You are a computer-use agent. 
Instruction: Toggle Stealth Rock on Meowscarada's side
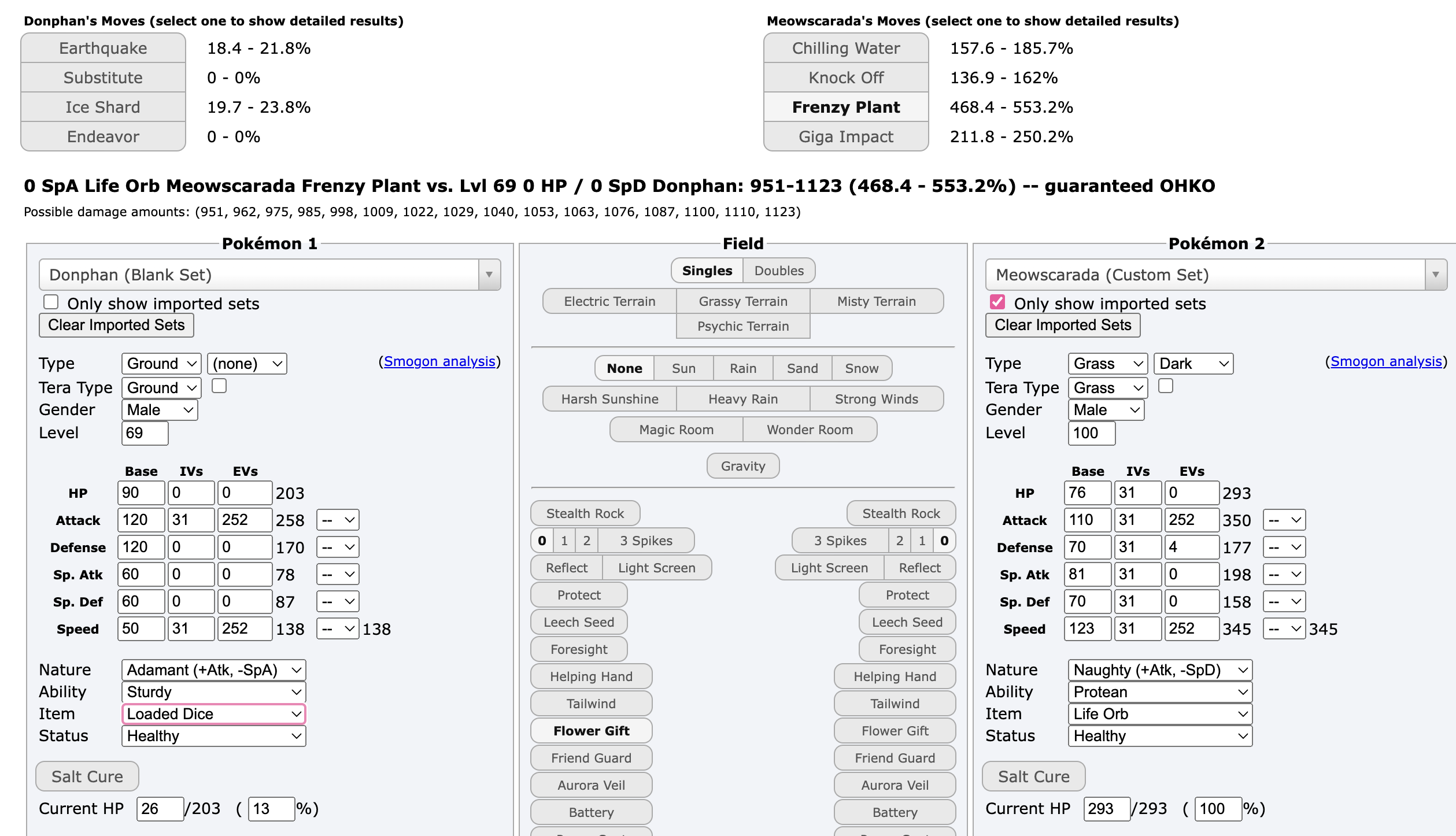(x=901, y=513)
